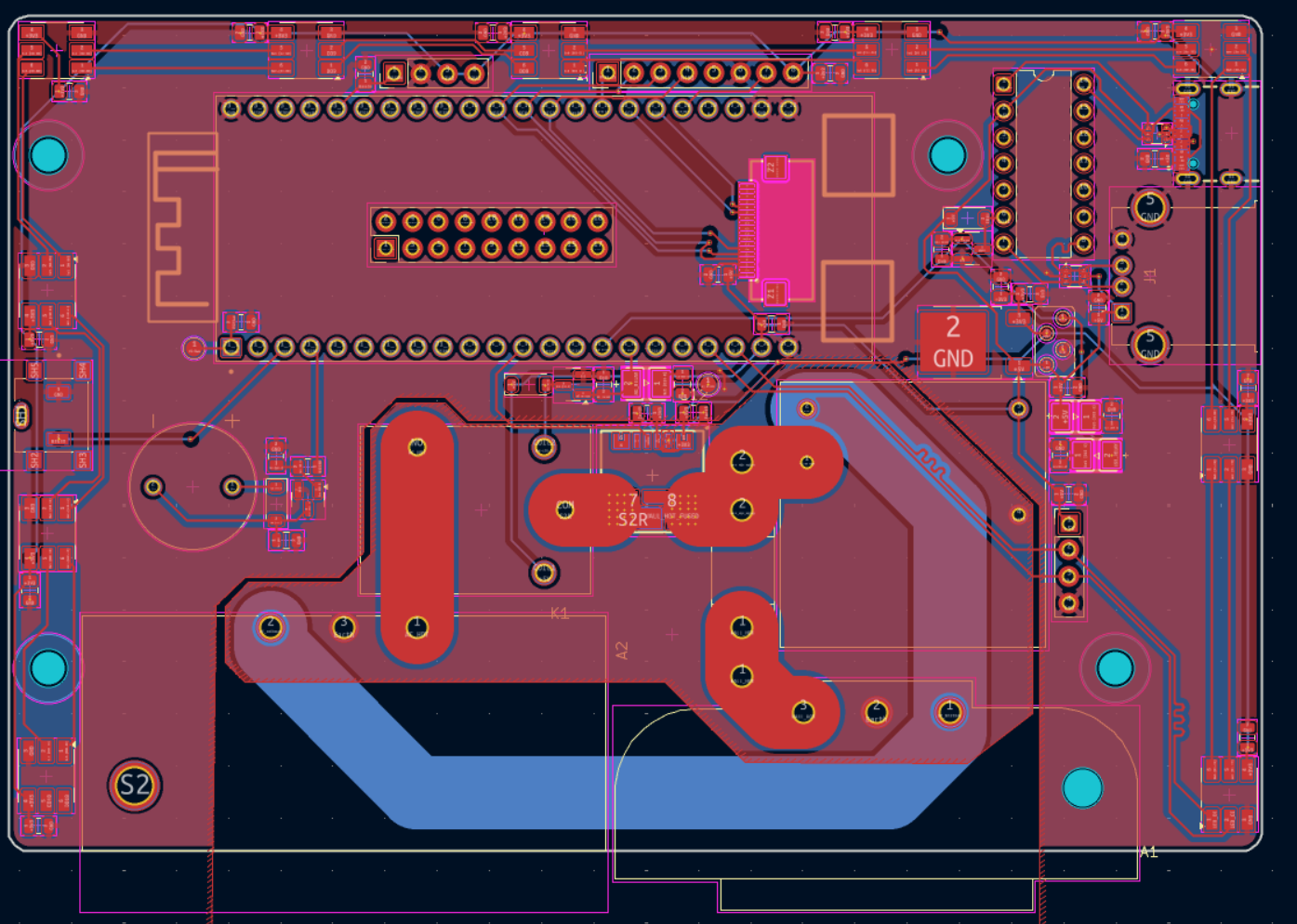The image size is (1297, 924).
Task: Select the upper 5 GND pad of J1
Action: [1149, 206]
